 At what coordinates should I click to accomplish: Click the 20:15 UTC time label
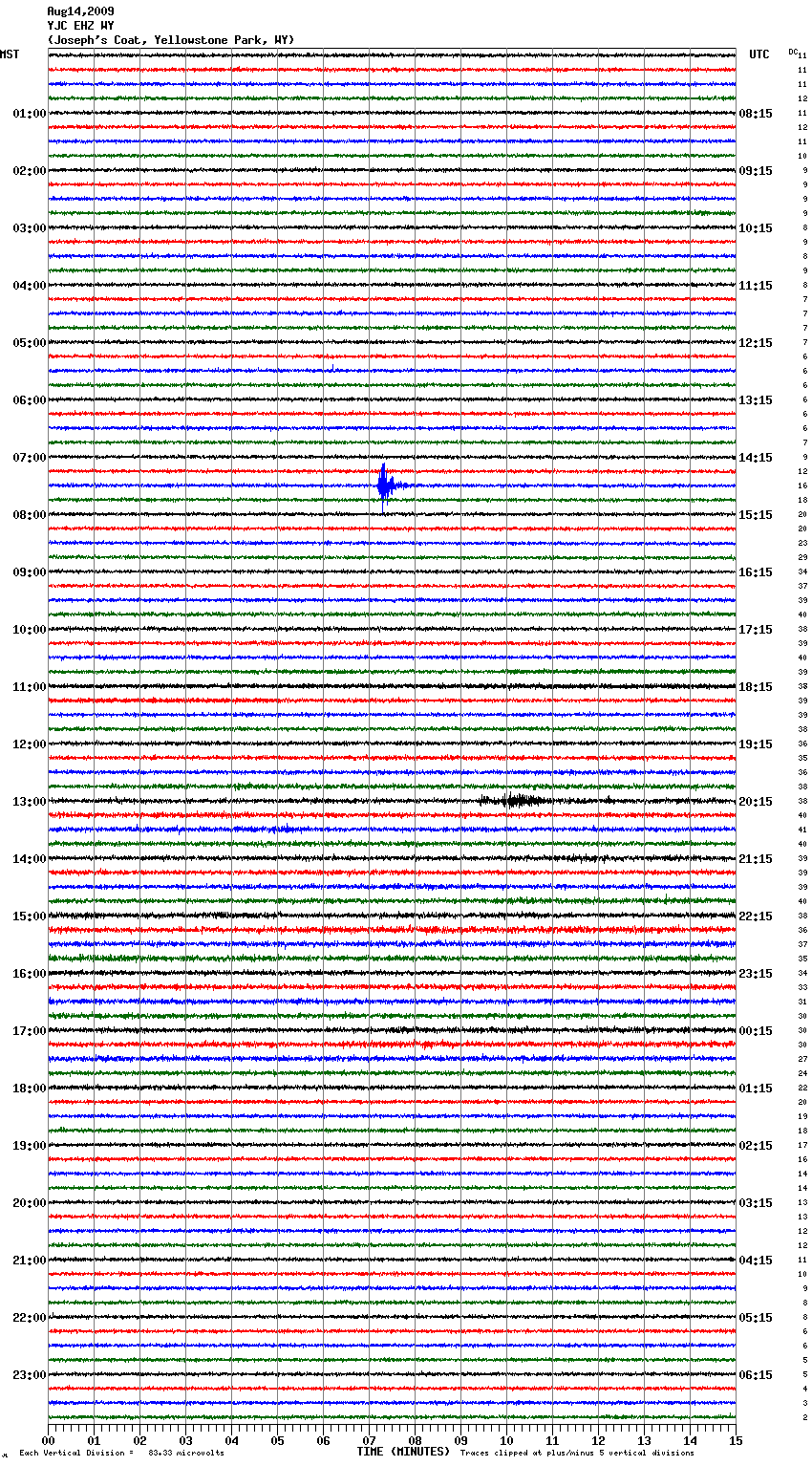756,802
